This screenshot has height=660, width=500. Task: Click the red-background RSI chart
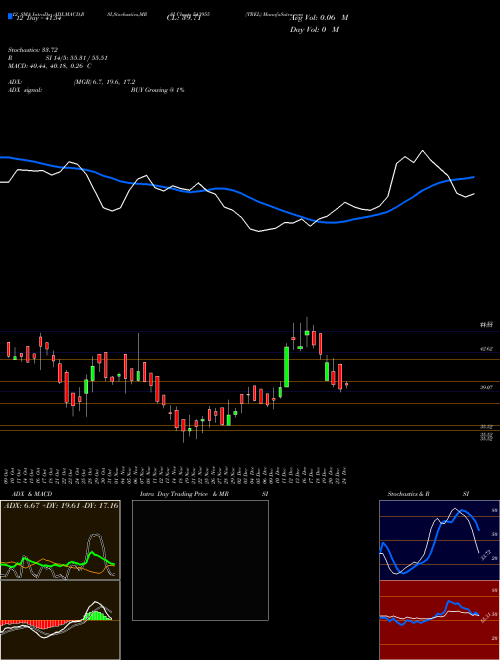[x=439, y=620]
